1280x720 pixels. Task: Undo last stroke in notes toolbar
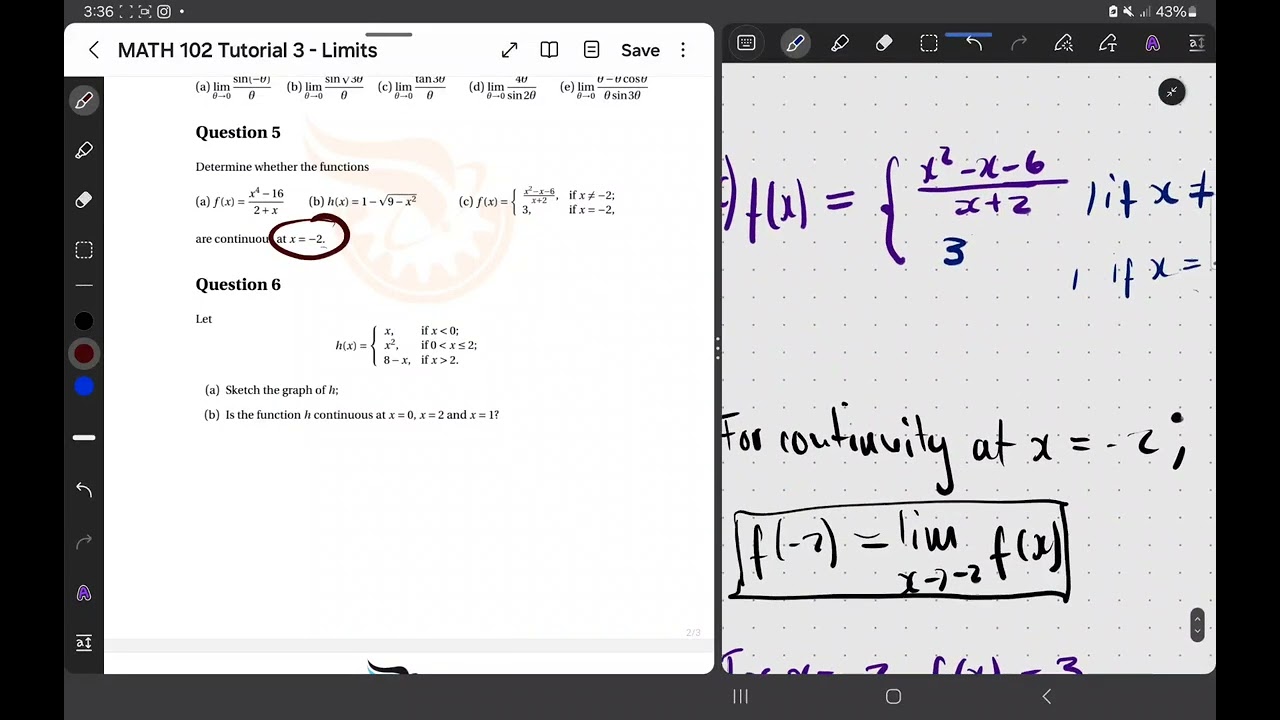974,43
